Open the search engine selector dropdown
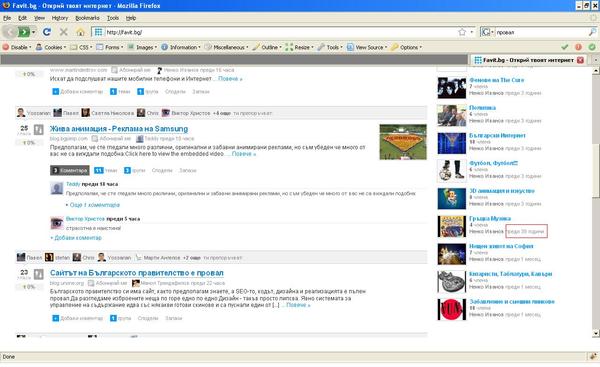Viewport: 600px width, 367px height. tap(488, 32)
